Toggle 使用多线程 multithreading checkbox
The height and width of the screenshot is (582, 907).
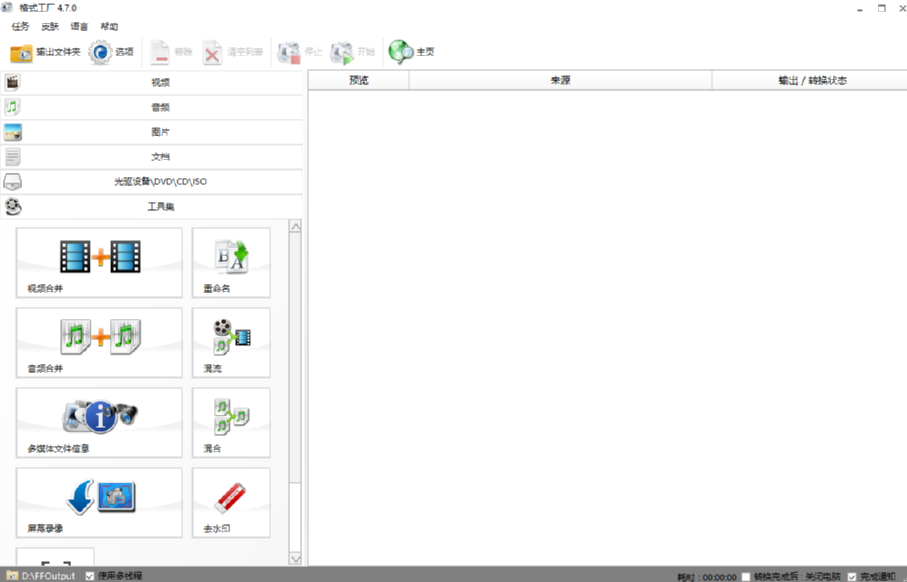tap(90, 576)
